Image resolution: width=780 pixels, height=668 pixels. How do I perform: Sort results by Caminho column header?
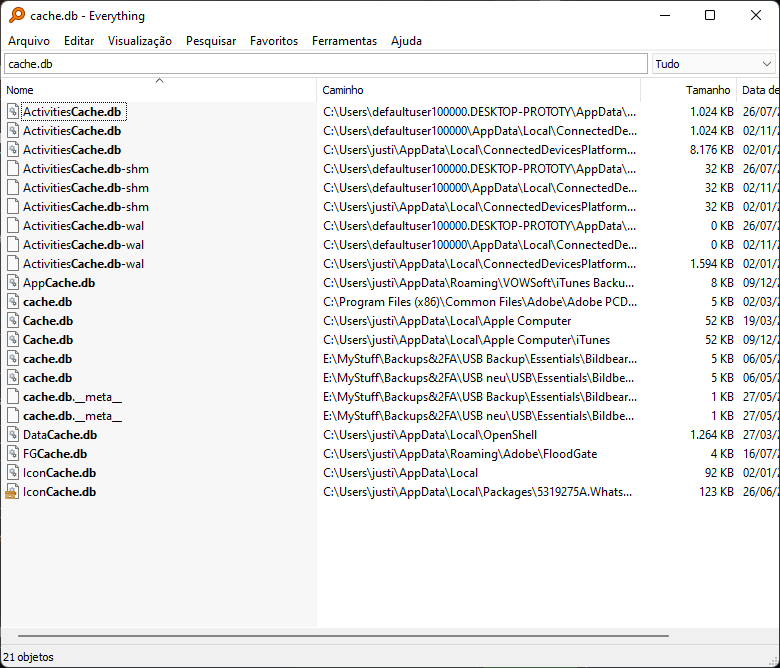[479, 90]
